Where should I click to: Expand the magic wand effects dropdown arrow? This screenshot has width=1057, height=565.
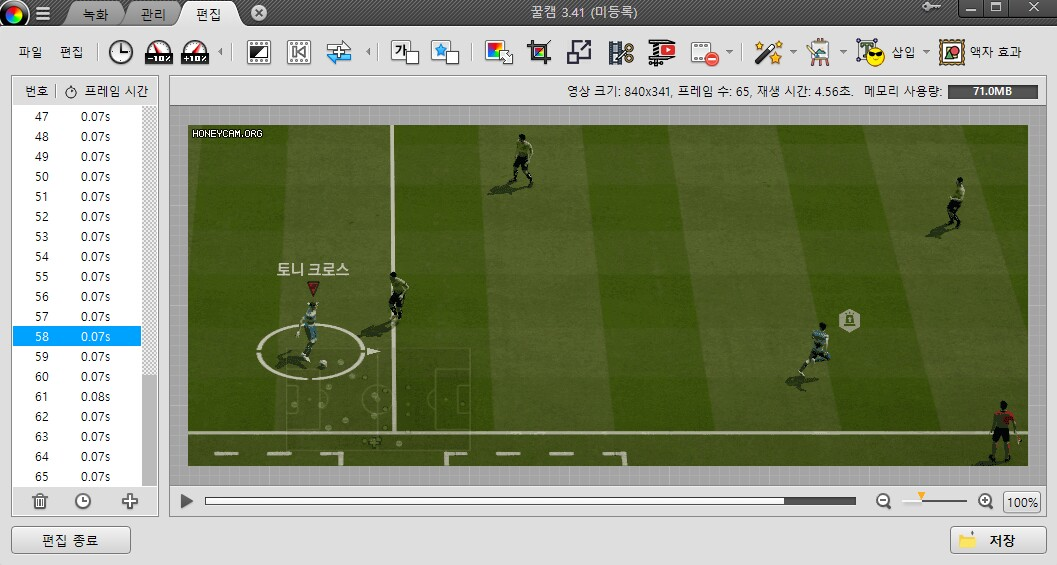tap(793, 52)
